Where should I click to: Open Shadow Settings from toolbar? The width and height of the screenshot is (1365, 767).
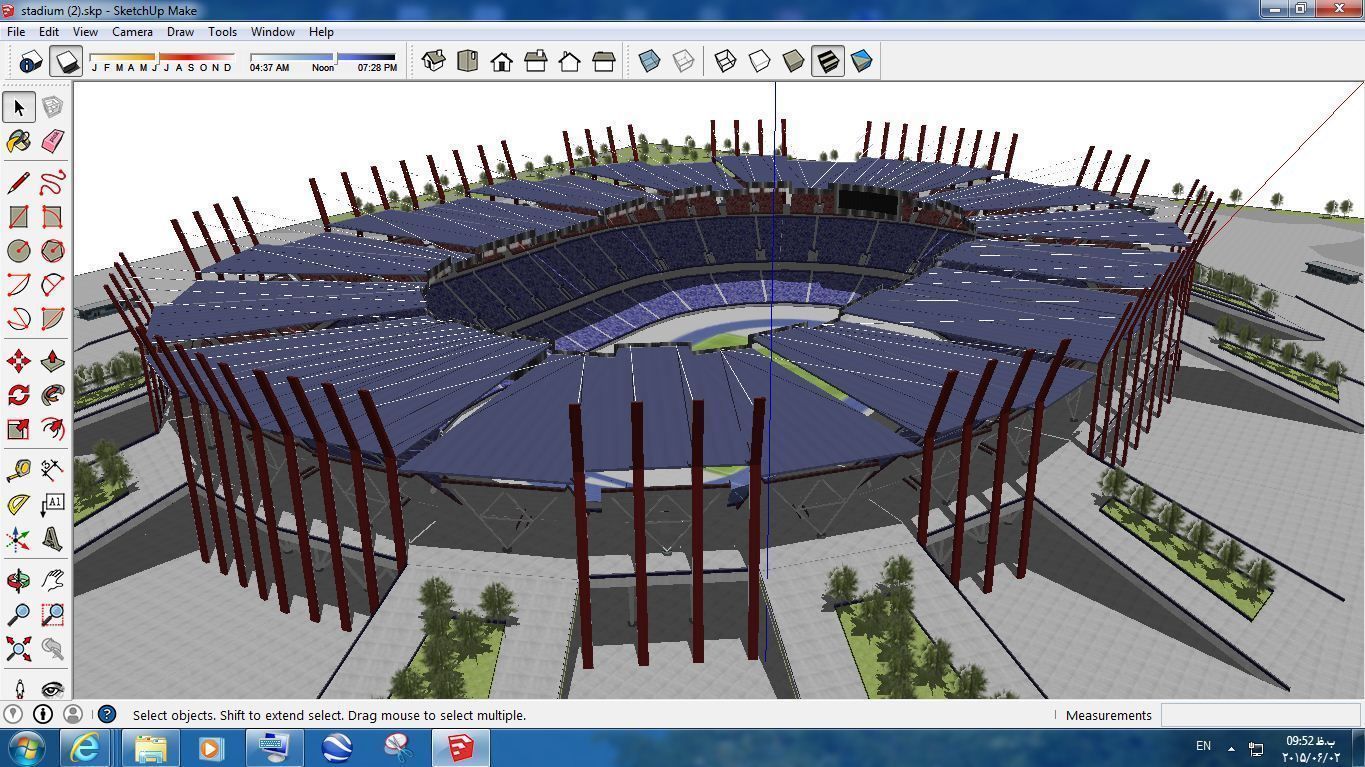29,62
